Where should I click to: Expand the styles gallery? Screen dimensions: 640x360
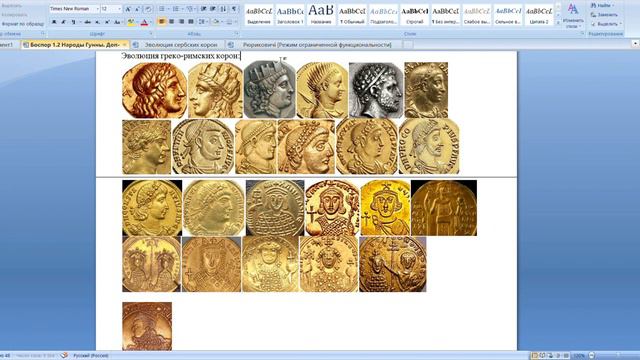pyautogui.click(x=558, y=24)
